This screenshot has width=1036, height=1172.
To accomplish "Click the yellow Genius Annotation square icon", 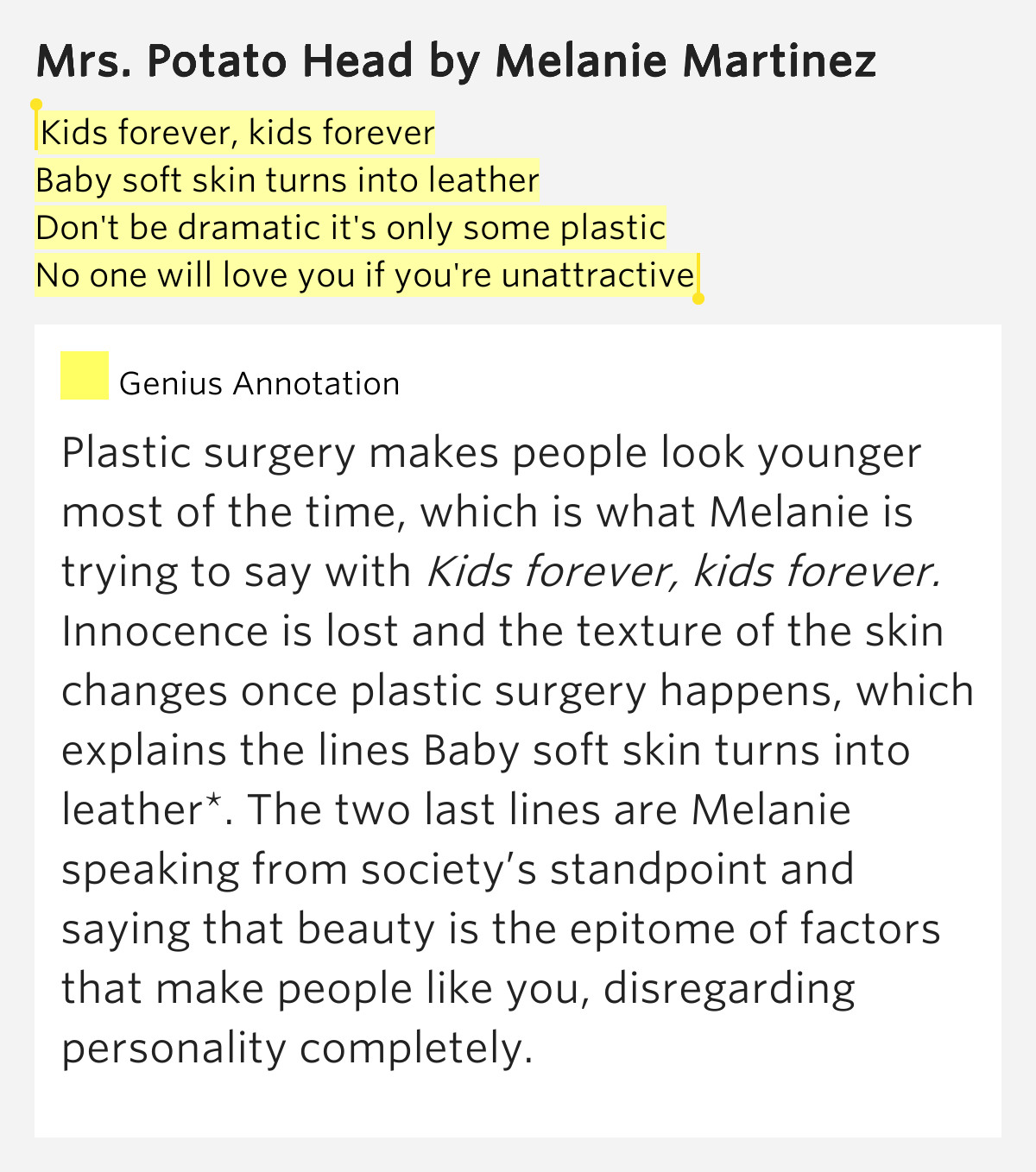I will (x=85, y=375).
